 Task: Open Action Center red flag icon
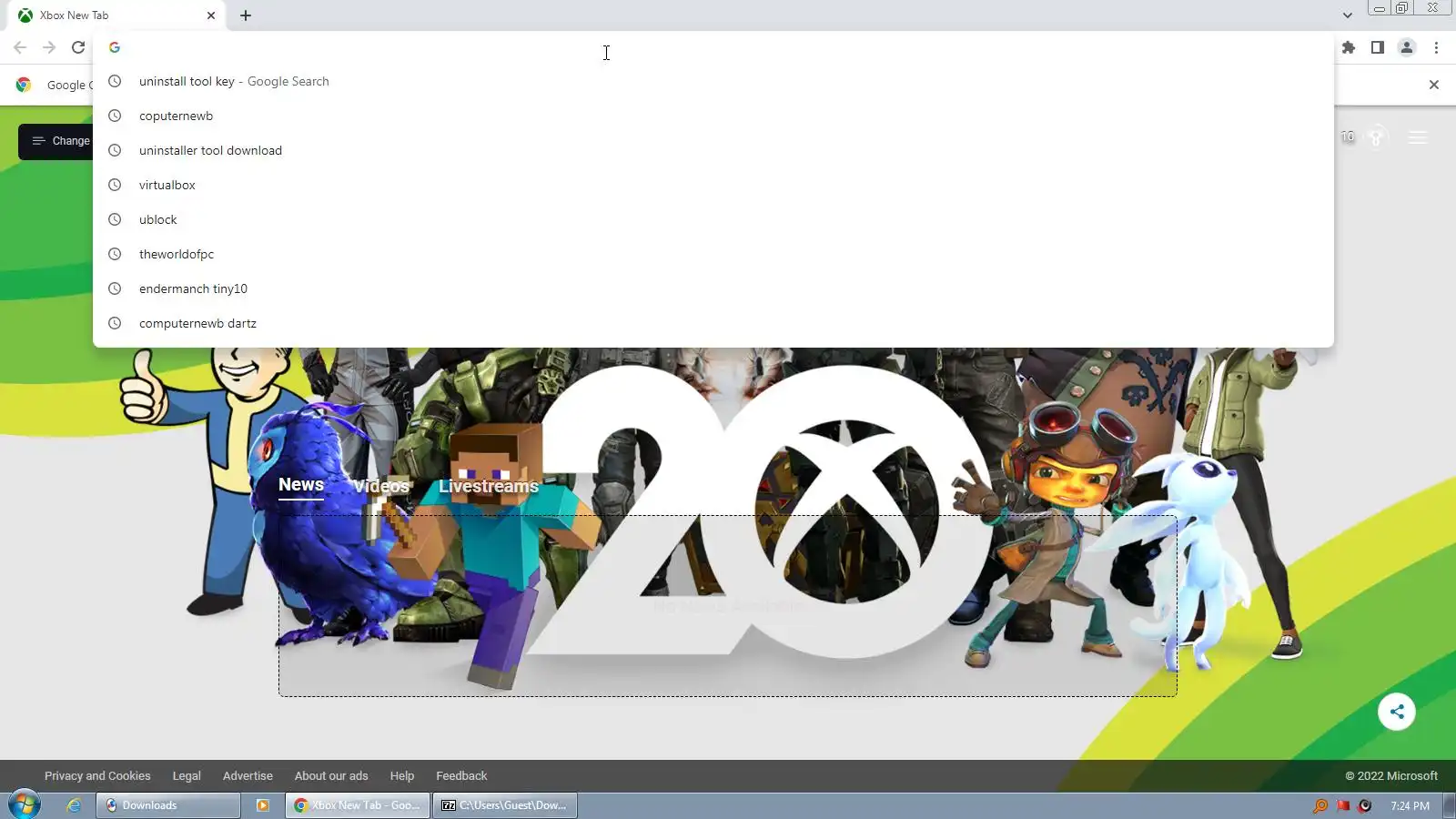coord(1343,805)
